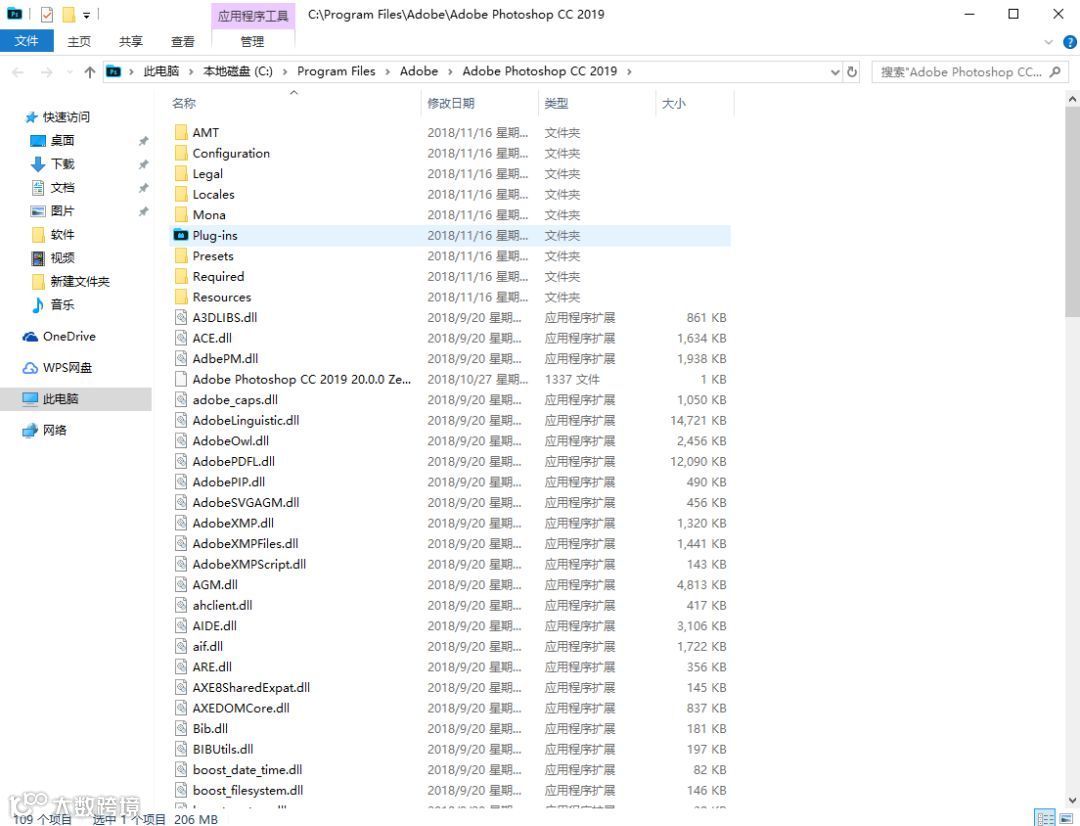
Task: Select the Locales folder name
Action: [214, 194]
